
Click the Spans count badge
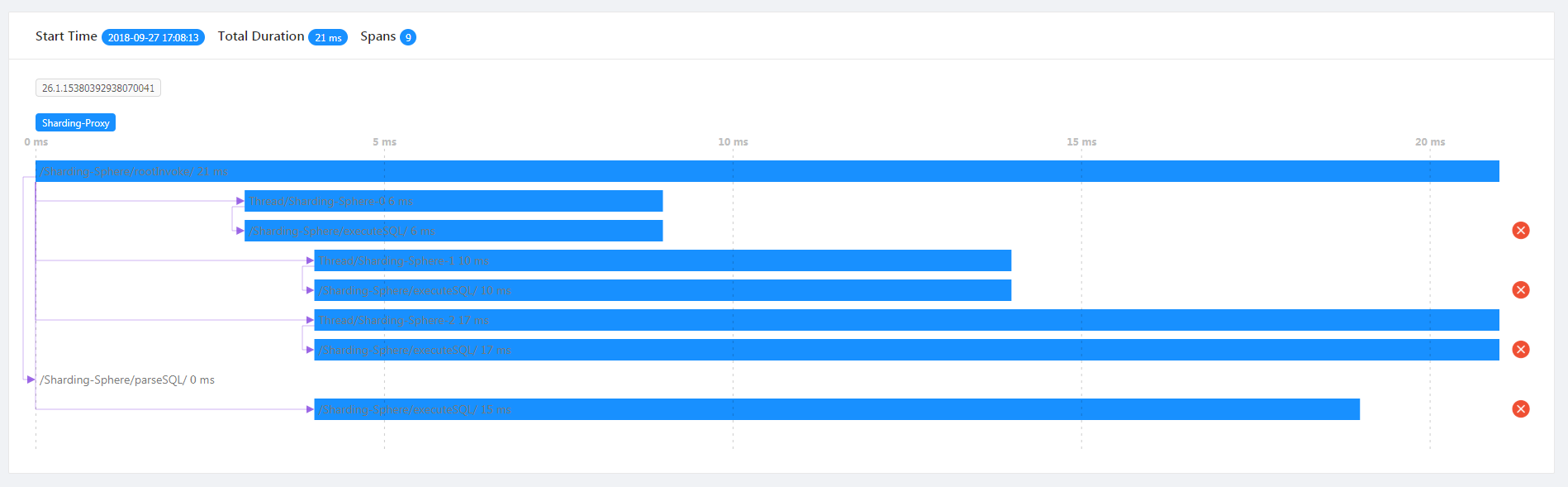point(408,37)
